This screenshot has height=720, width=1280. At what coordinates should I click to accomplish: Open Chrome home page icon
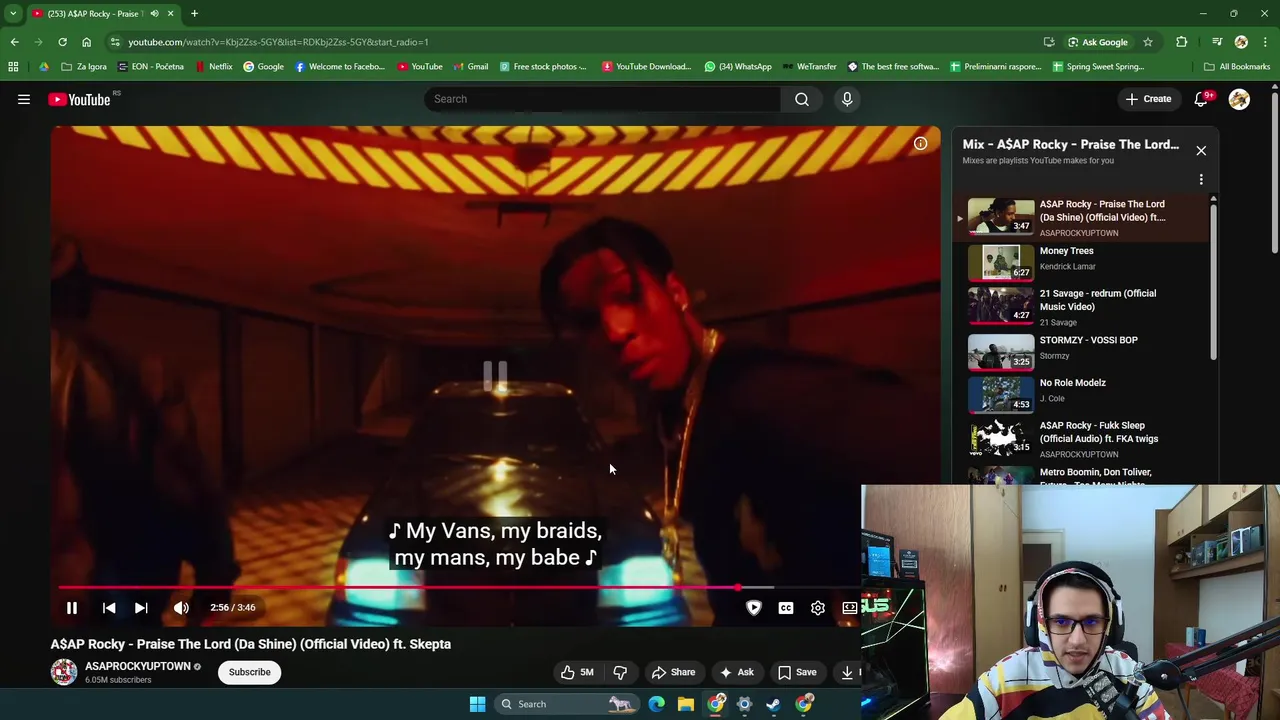[86, 42]
